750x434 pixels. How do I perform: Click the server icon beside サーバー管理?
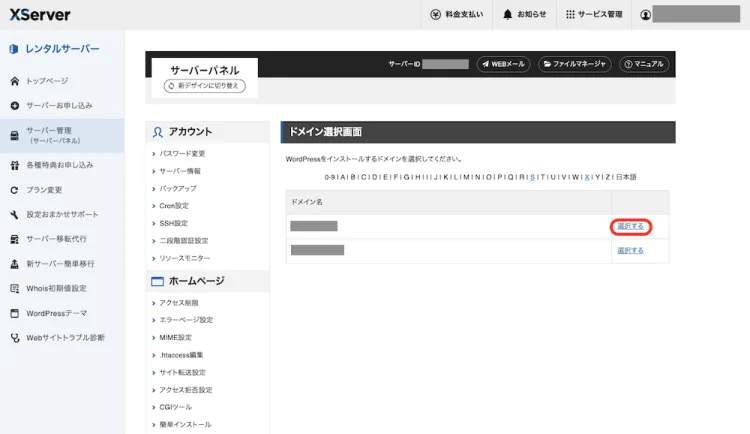pyautogui.click(x=14, y=135)
